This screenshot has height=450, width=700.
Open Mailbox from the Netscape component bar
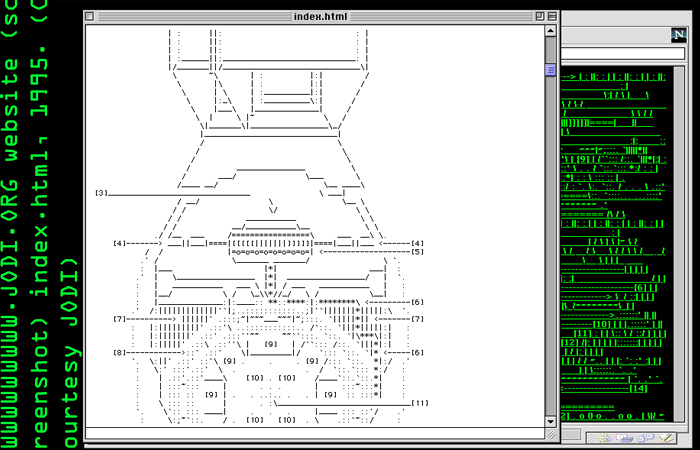[625, 438]
